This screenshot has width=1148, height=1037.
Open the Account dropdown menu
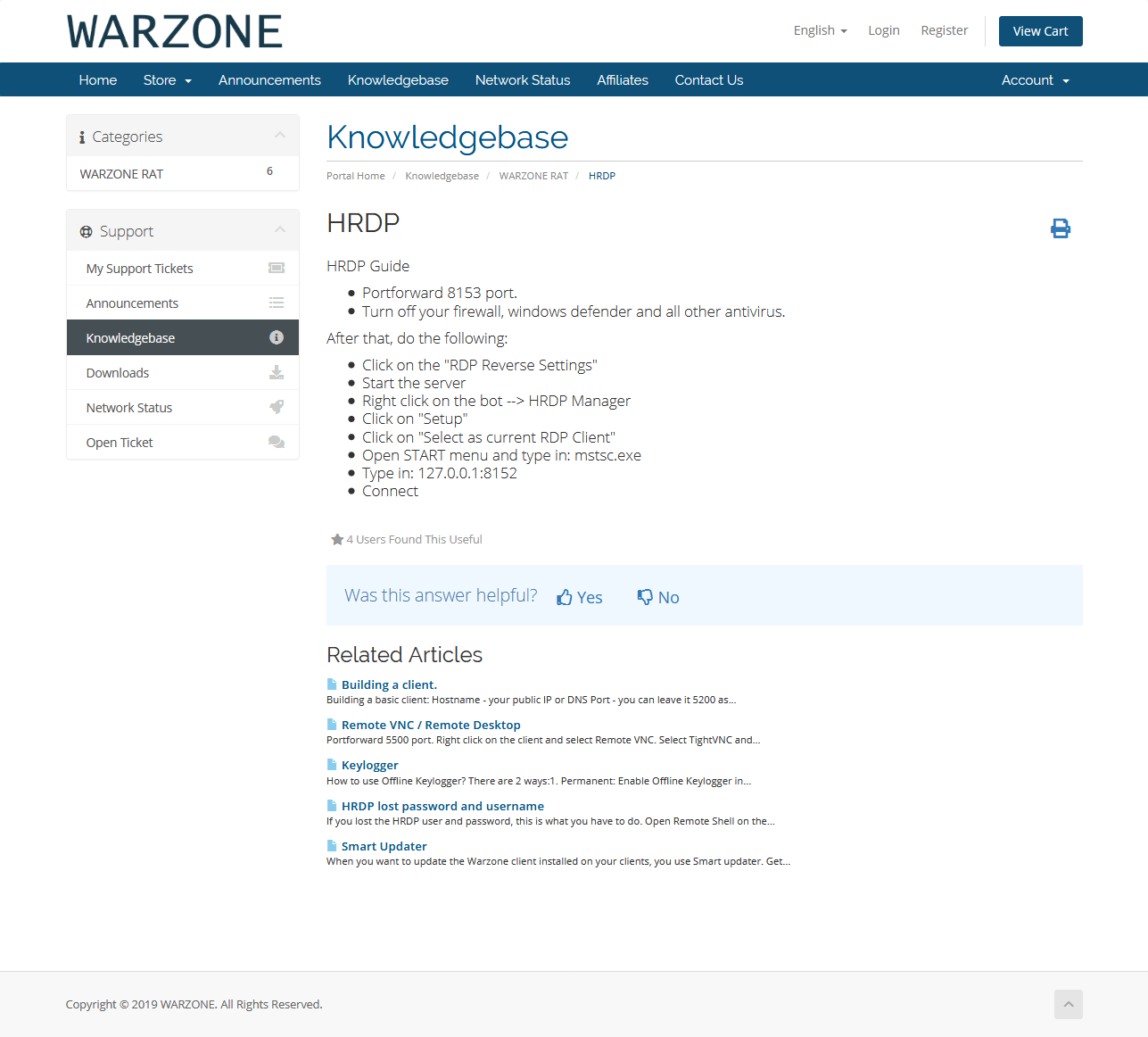[1035, 80]
